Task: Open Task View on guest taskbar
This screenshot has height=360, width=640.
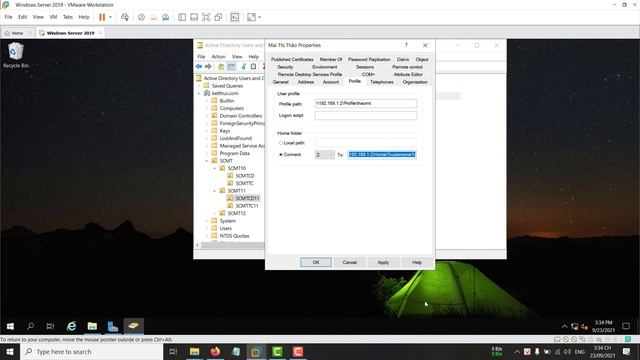Action: (50, 326)
